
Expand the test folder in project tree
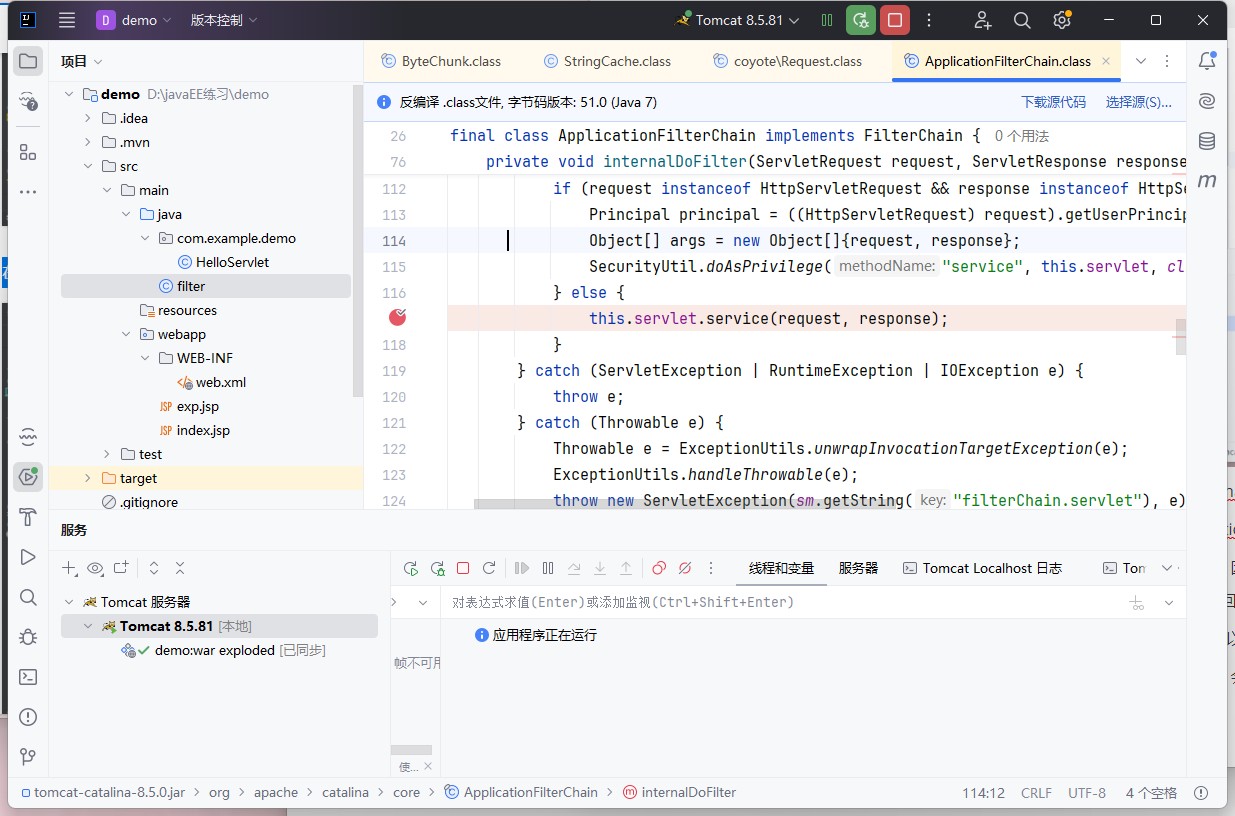pyautogui.click(x=107, y=454)
